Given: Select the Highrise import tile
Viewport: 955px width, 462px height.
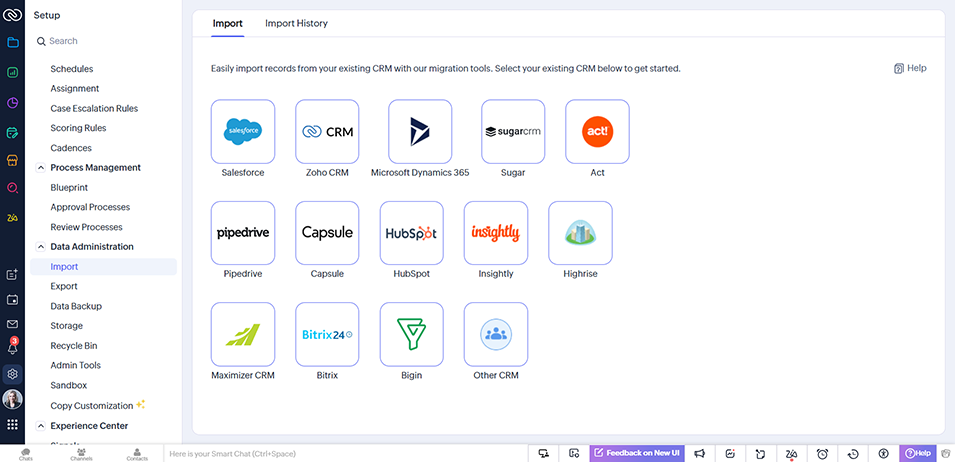Looking at the screenshot, I should (x=580, y=233).
